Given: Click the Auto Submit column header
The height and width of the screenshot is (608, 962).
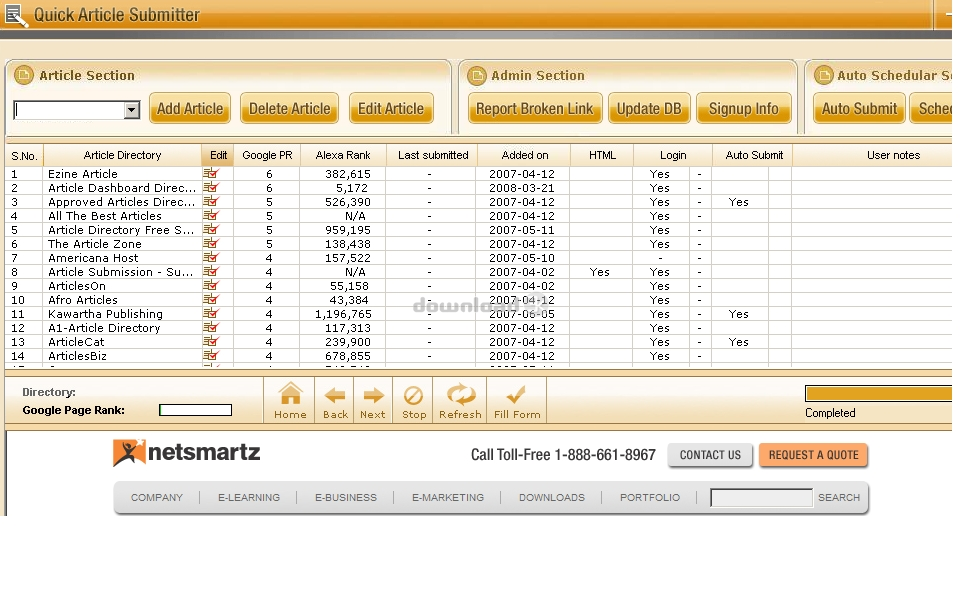Looking at the screenshot, I should click(754, 155).
